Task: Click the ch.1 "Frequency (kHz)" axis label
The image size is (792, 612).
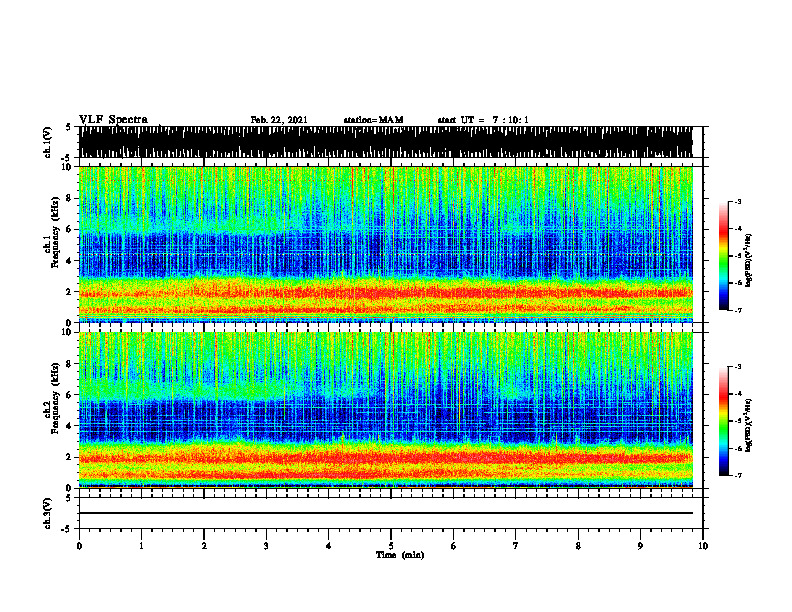Action: 55,233
